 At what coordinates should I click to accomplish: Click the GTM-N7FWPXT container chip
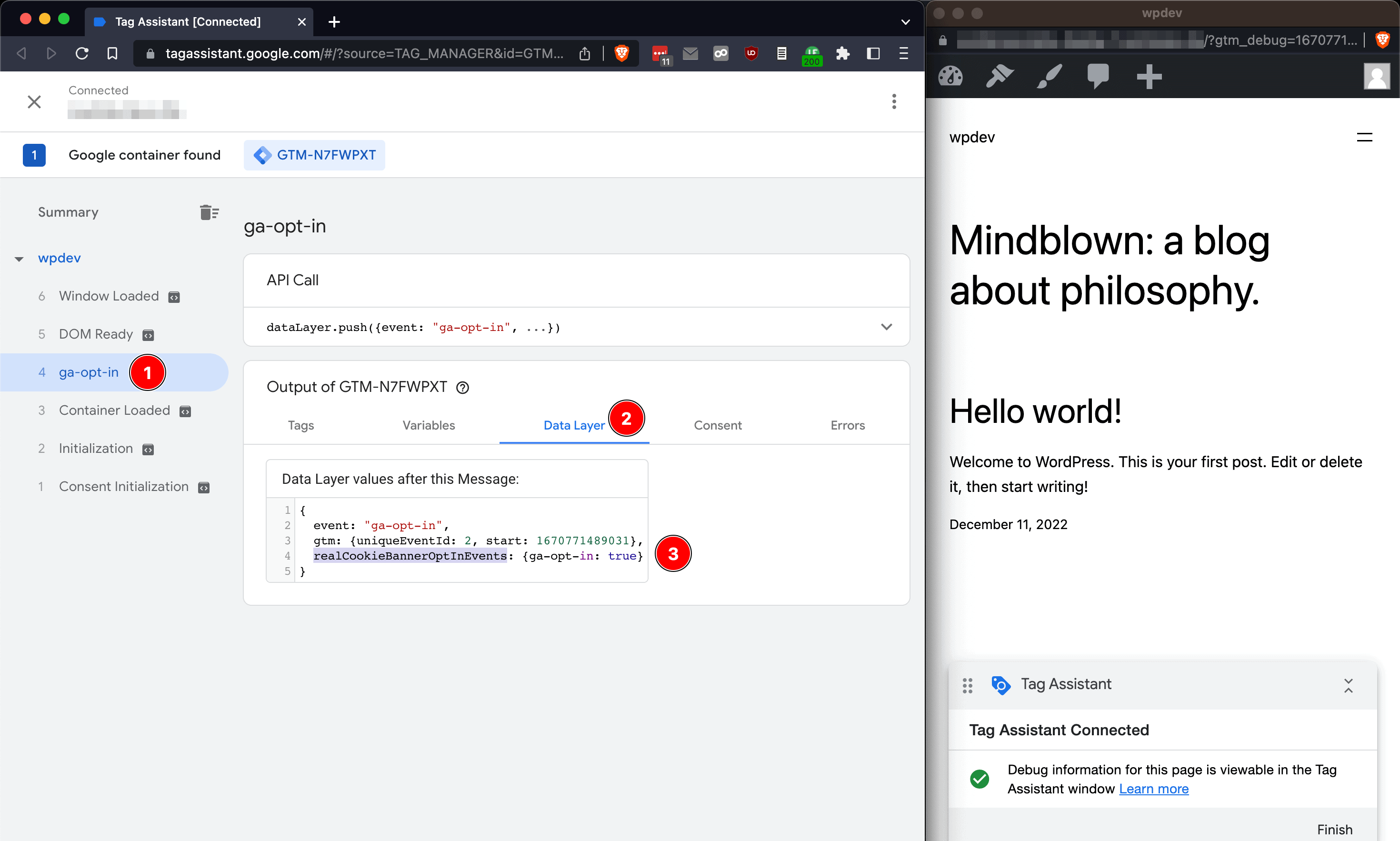314,155
